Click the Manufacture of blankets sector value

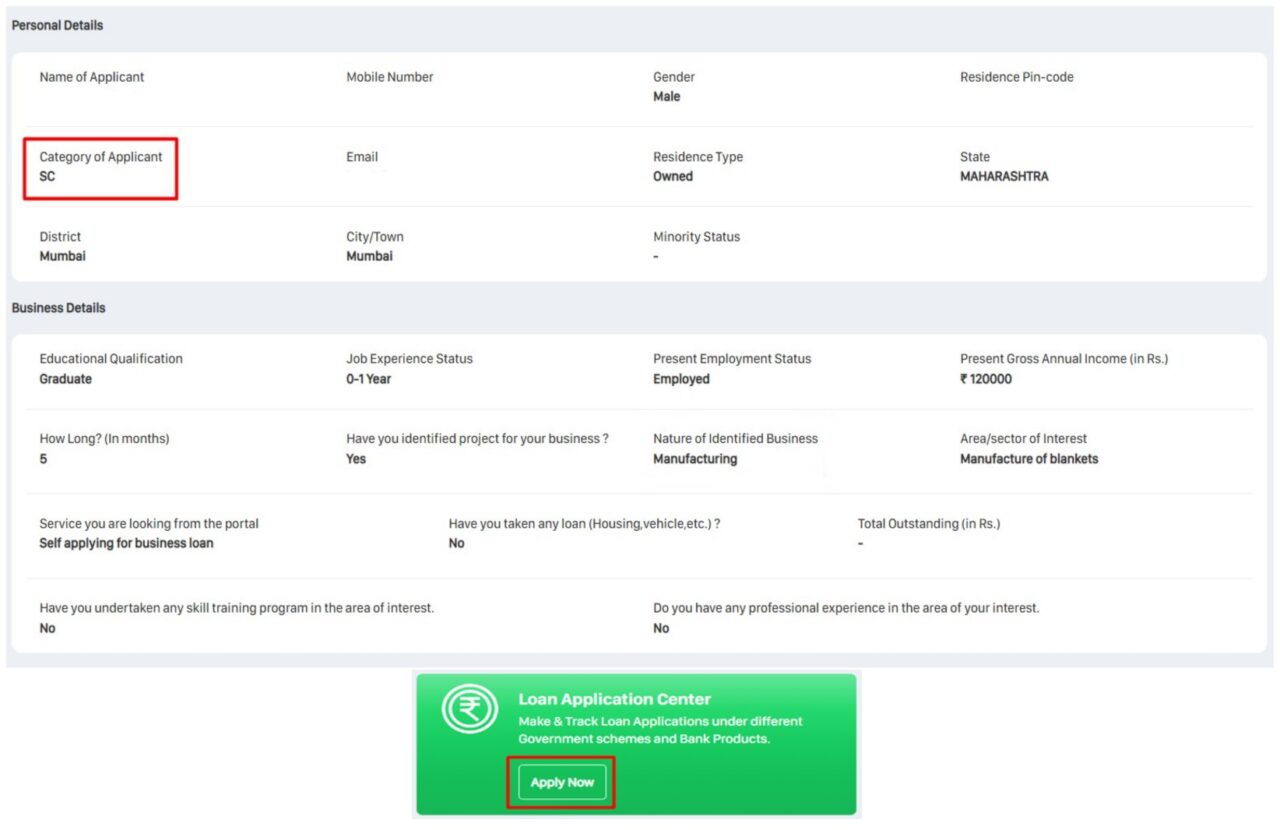click(x=1029, y=460)
